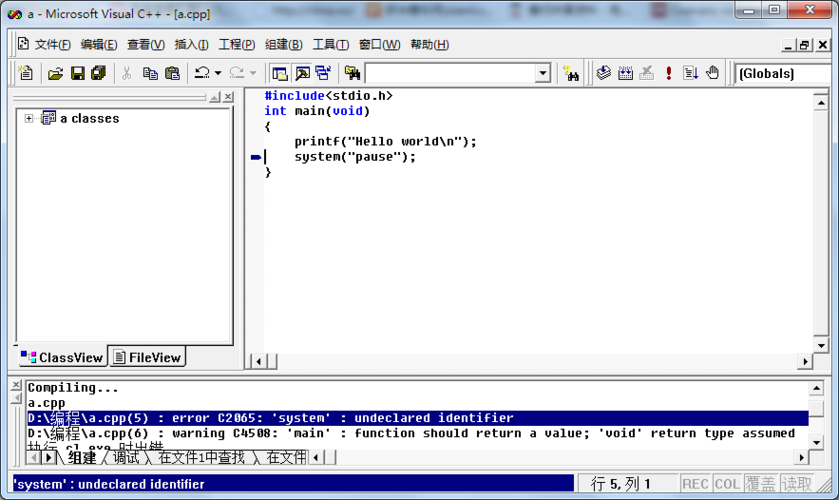
Task: Paste using the clipboard icon
Action: pyautogui.click(x=172, y=73)
